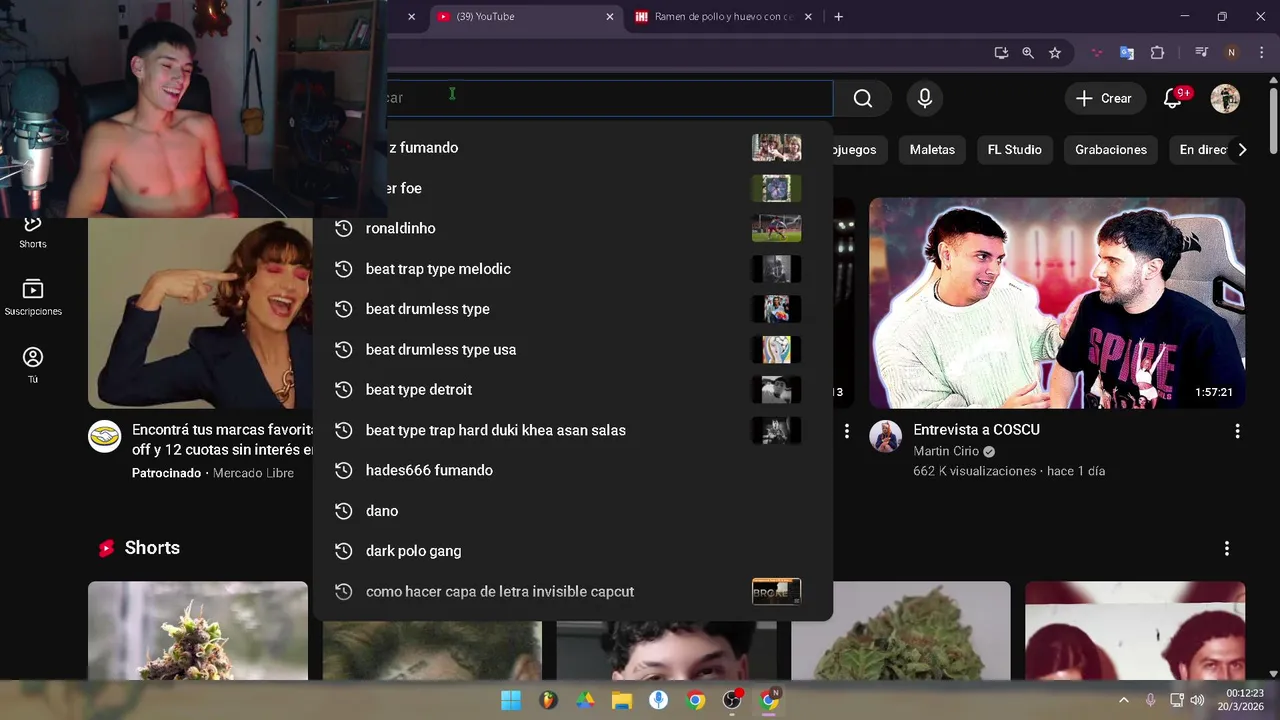Open the volume control in system tray
1280x720 pixels.
coord(1197,700)
